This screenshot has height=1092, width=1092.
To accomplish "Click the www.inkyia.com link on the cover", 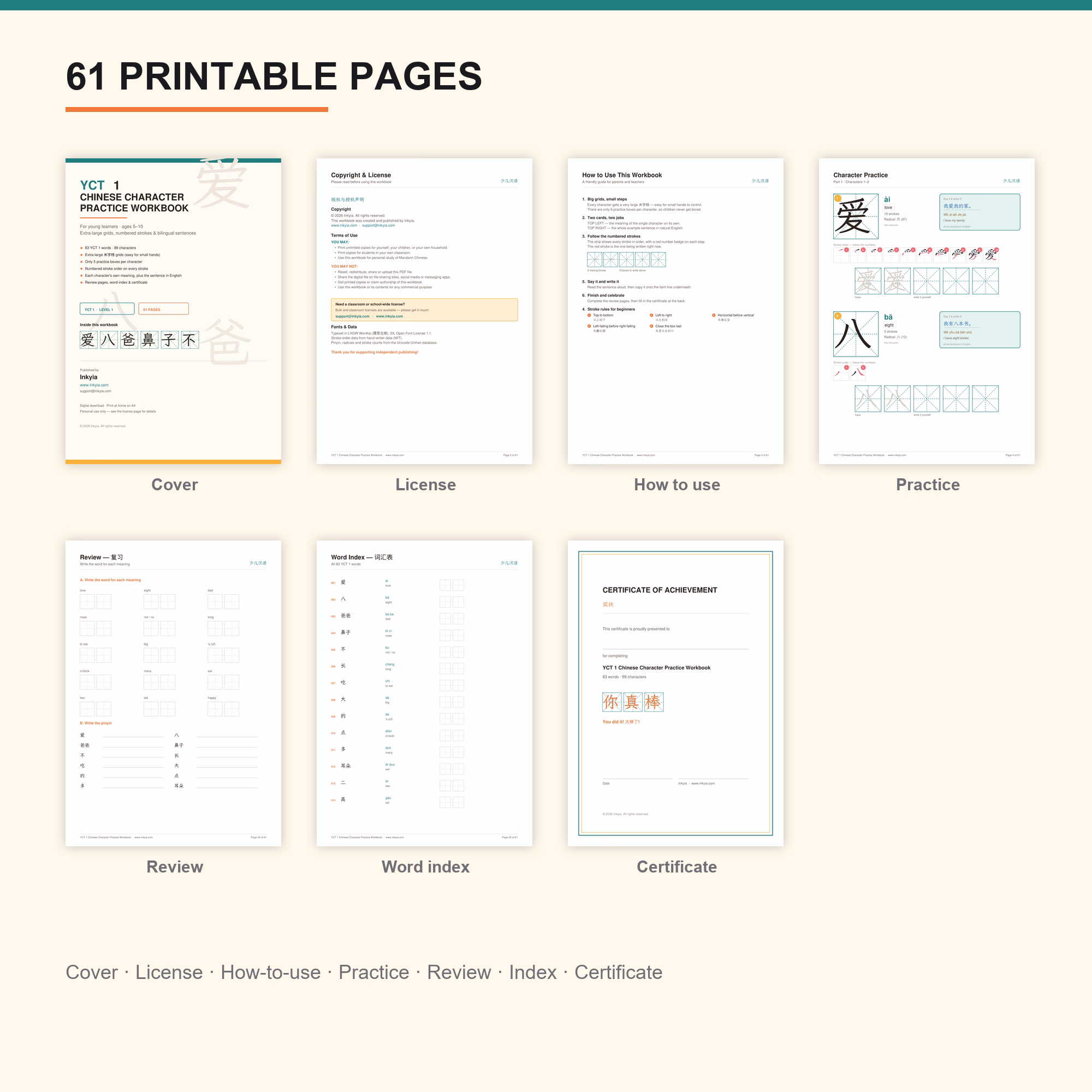I will point(94,385).
